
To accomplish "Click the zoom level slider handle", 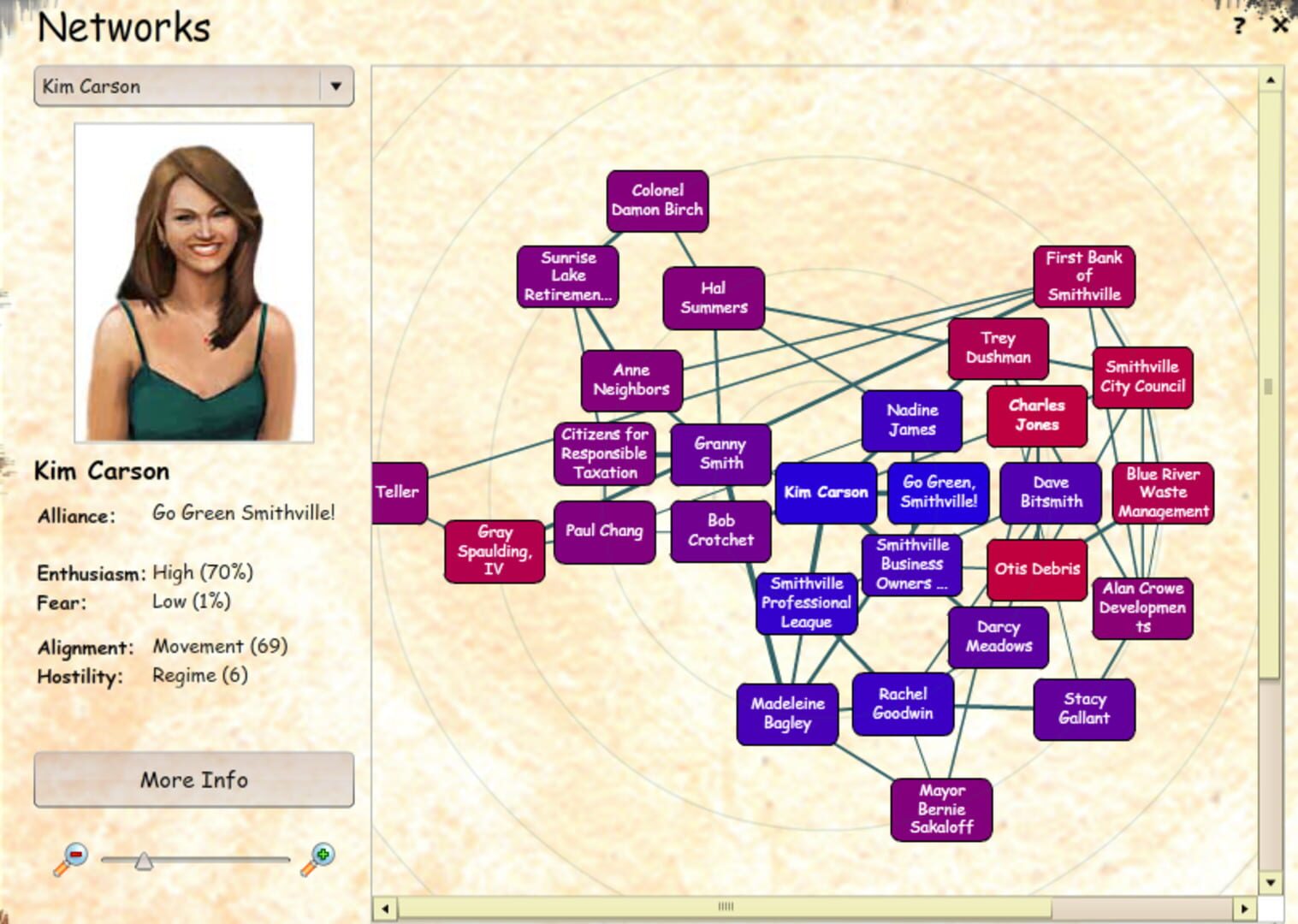I will 144,861.
